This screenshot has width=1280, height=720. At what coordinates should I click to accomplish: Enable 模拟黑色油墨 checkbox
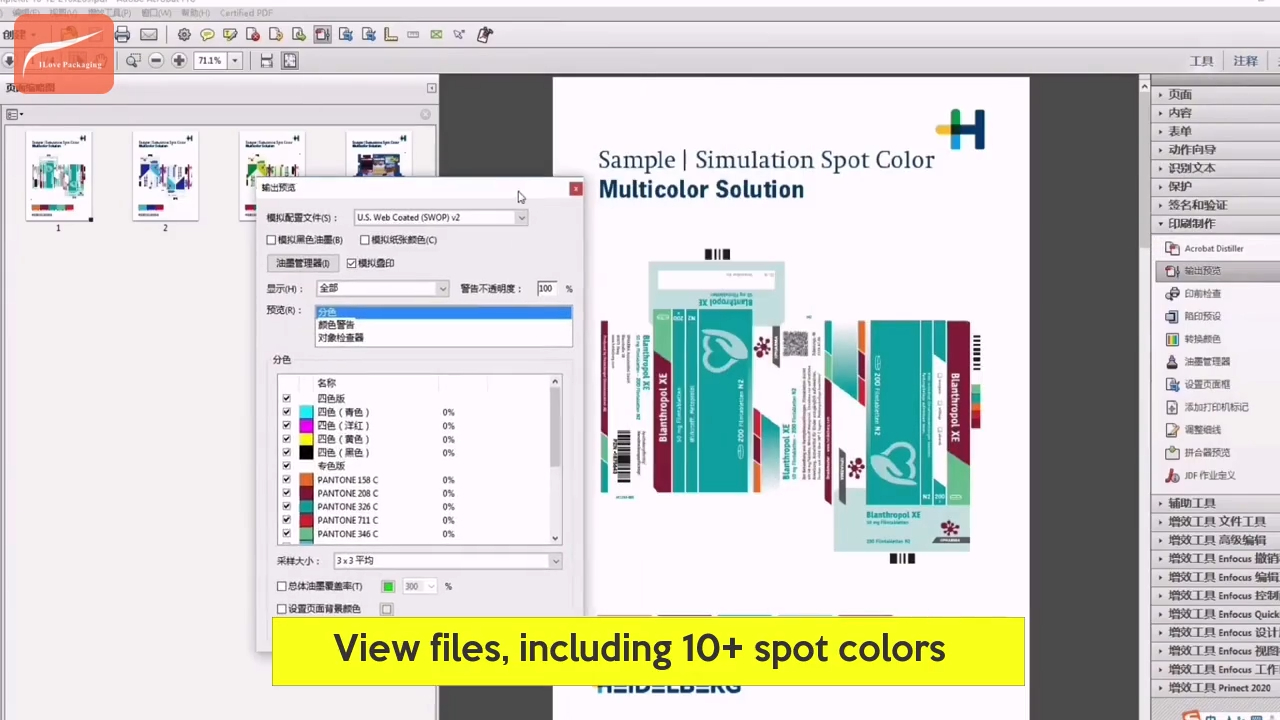pos(272,240)
